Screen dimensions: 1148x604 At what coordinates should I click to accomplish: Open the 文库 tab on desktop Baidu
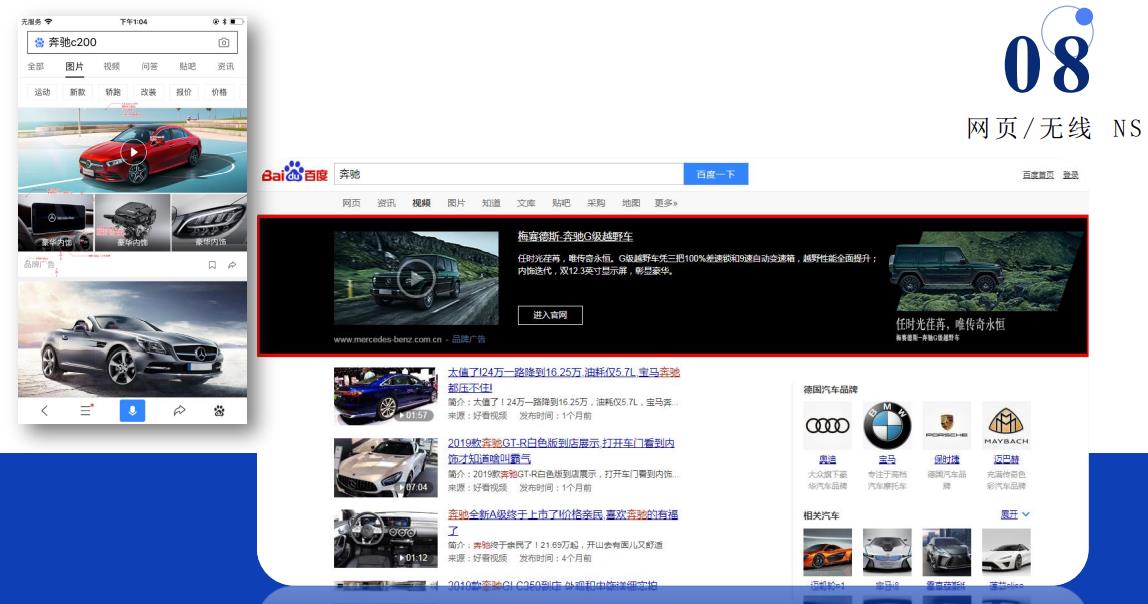[x=526, y=203]
